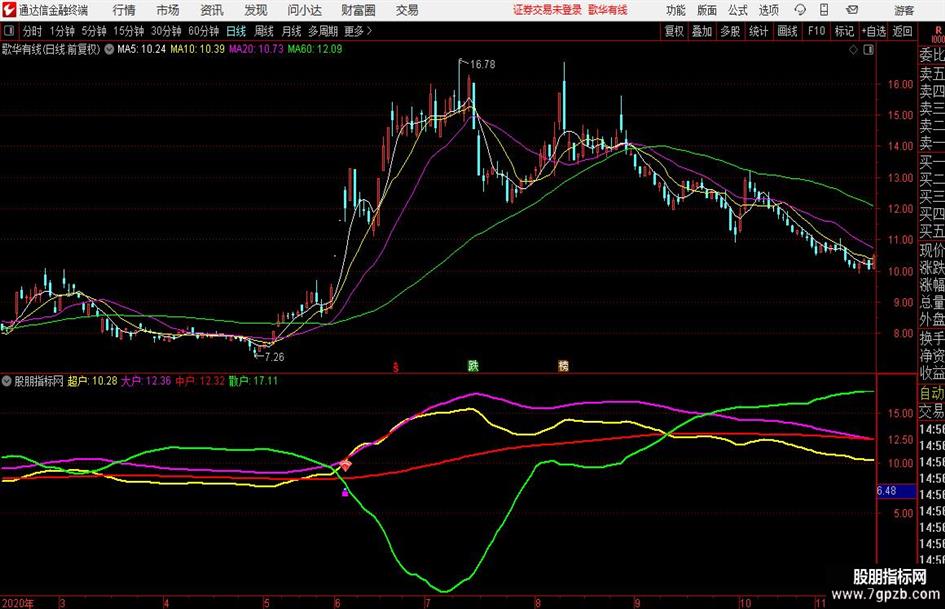Select the 60分钟 period
This screenshot has height=609, width=945.
tap(203, 31)
